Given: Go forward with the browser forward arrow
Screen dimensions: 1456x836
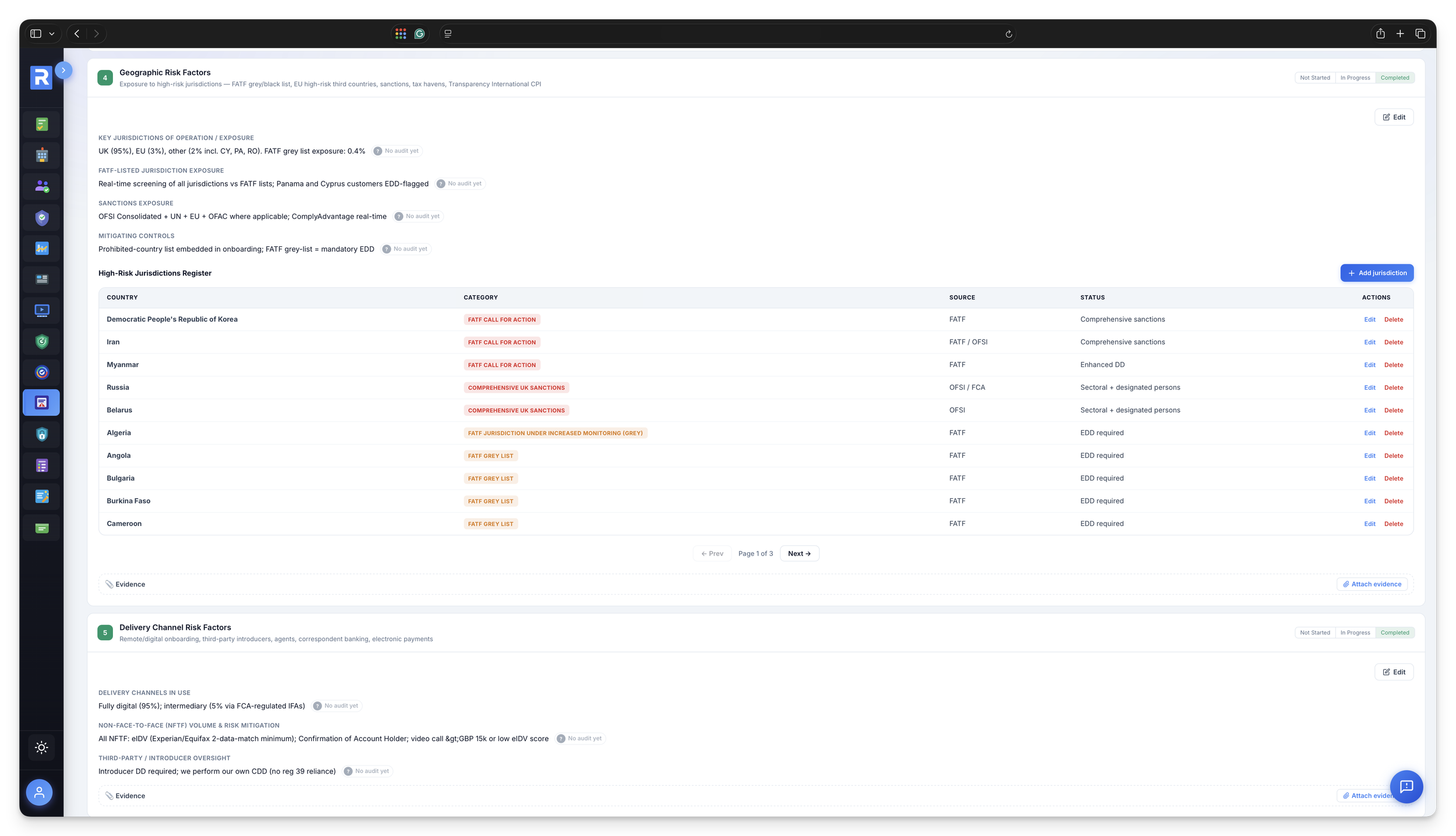Looking at the screenshot, I should pos(97,34).
